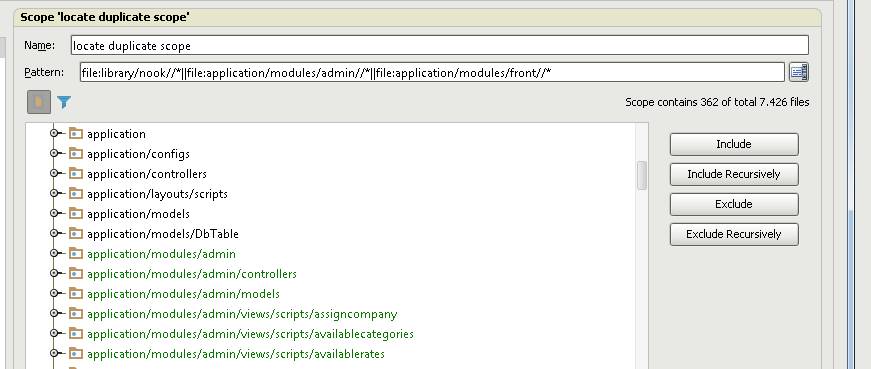Expand the application/layouts/scripts node
Screen dimensions: 871x369
click(54, 193)
